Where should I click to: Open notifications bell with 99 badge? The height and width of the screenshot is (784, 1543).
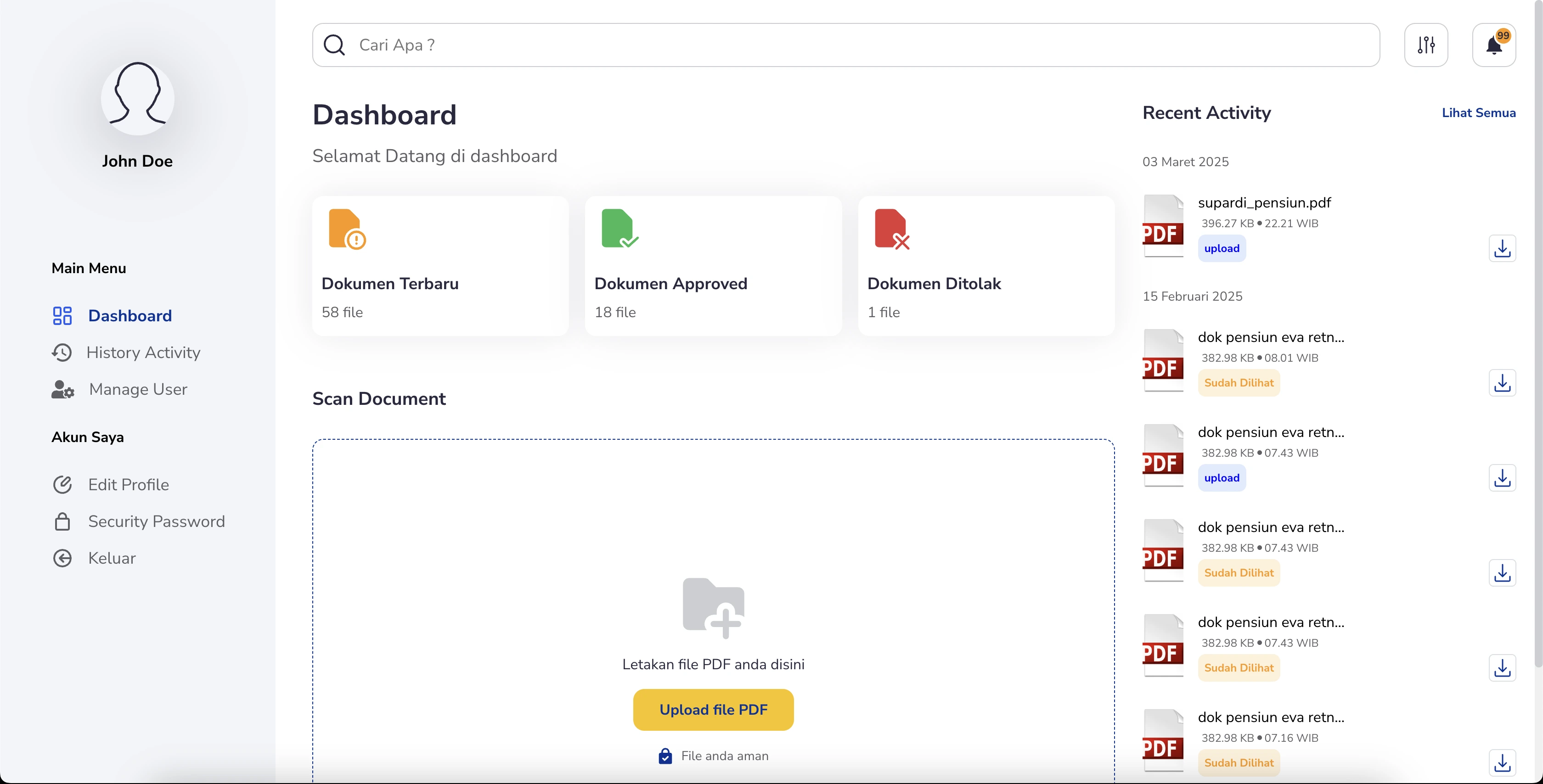click(x=1493, y=45)
